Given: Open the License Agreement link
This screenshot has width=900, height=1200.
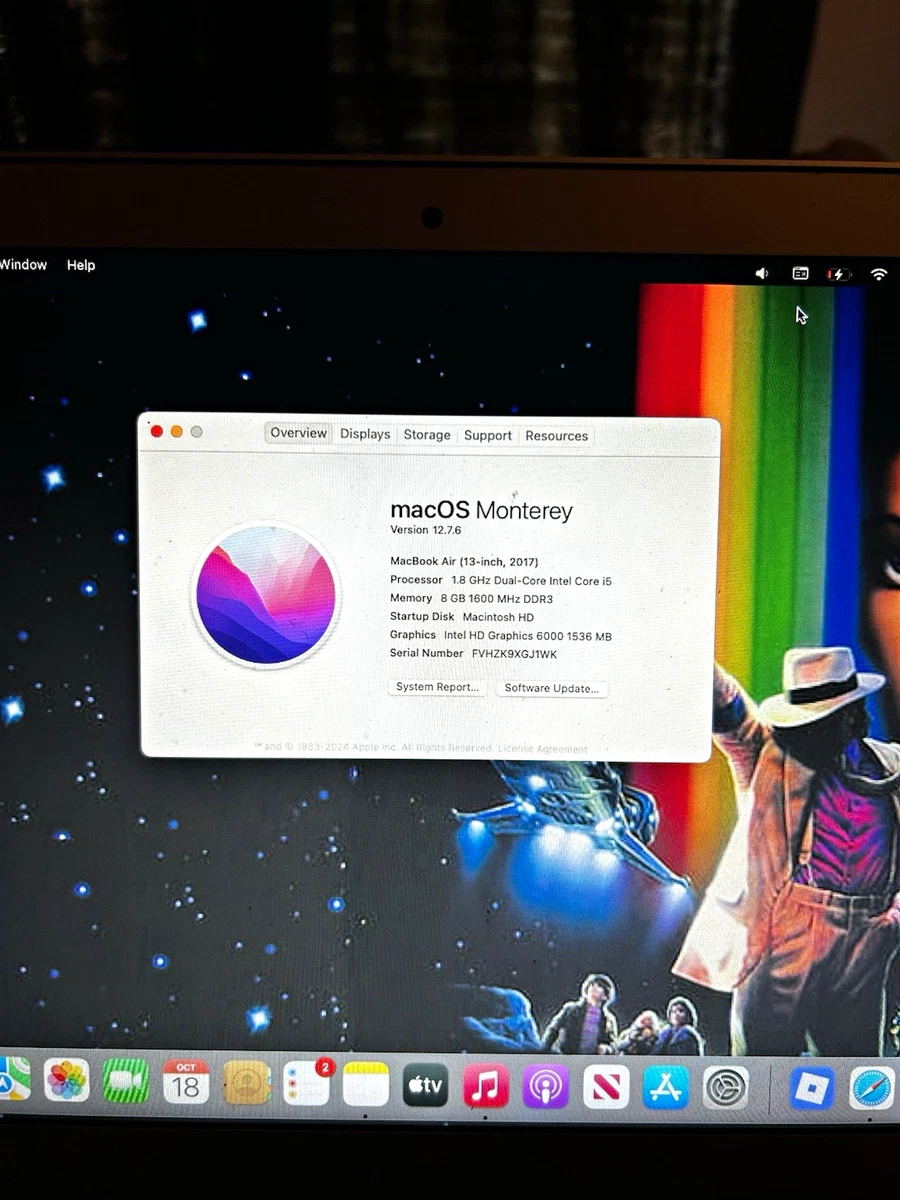Looking at the screenshot, I should [544, 748].
